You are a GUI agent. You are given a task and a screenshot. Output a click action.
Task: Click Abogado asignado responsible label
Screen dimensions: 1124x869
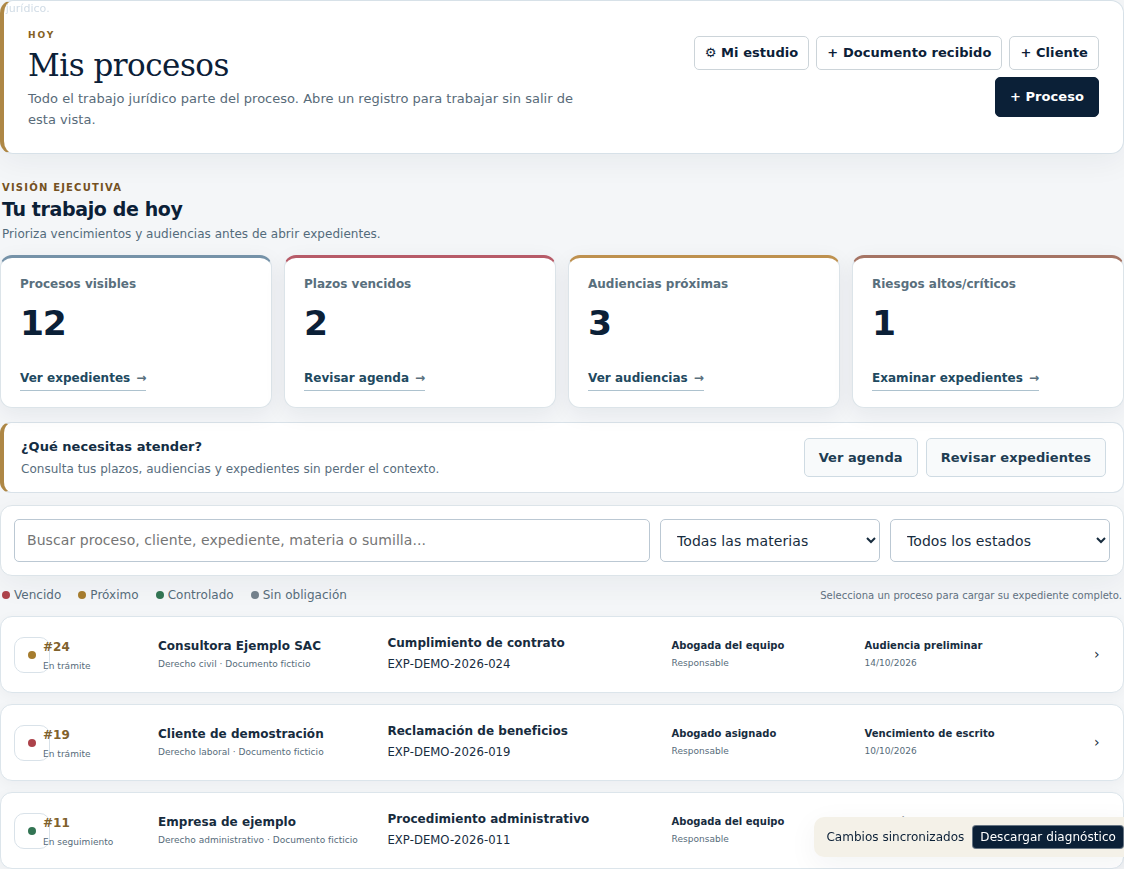coord(724,733)
